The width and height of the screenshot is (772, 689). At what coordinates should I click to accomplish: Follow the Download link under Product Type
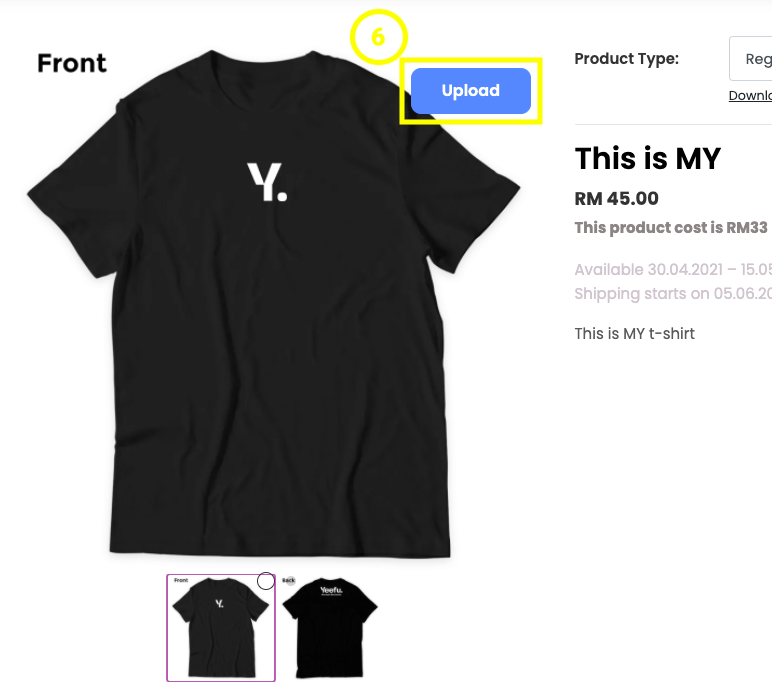tap(750, 96)
